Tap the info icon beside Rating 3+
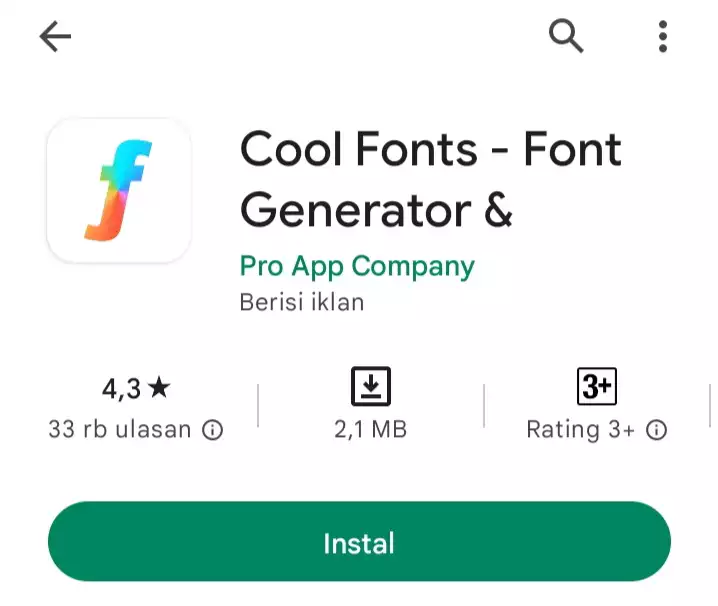The image size is (718, 606). (657, 430)
